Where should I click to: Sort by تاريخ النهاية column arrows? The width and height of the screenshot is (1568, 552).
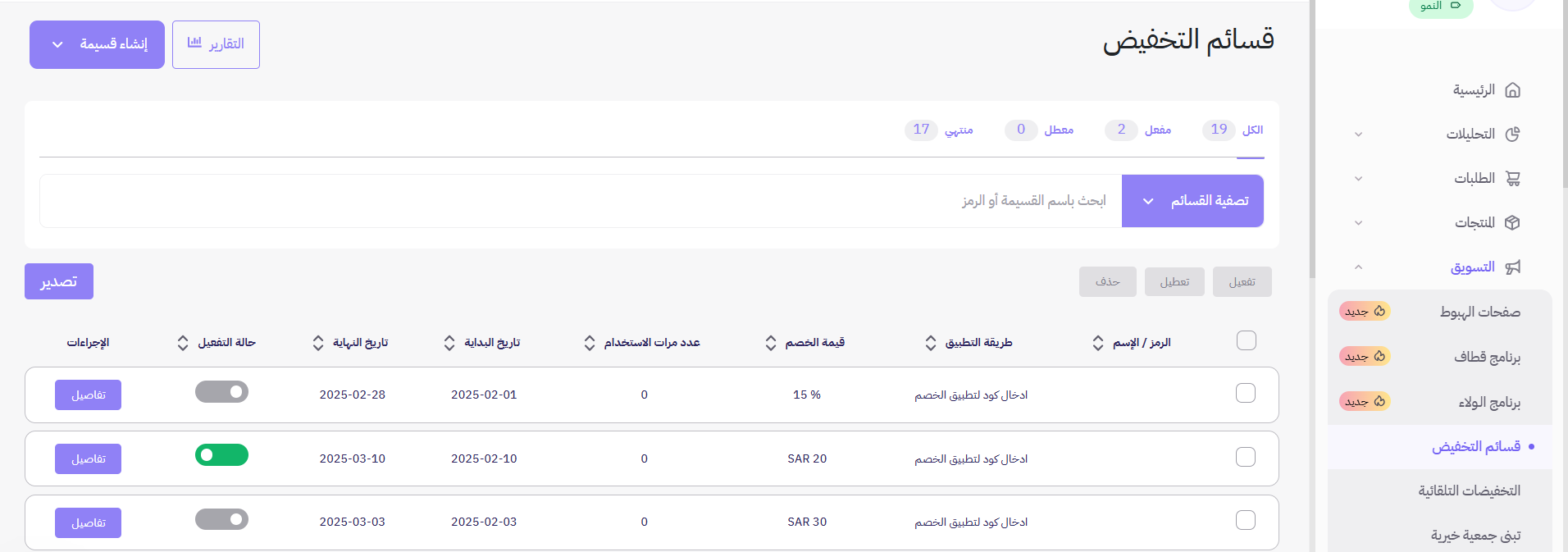click(x=318, y=343)
